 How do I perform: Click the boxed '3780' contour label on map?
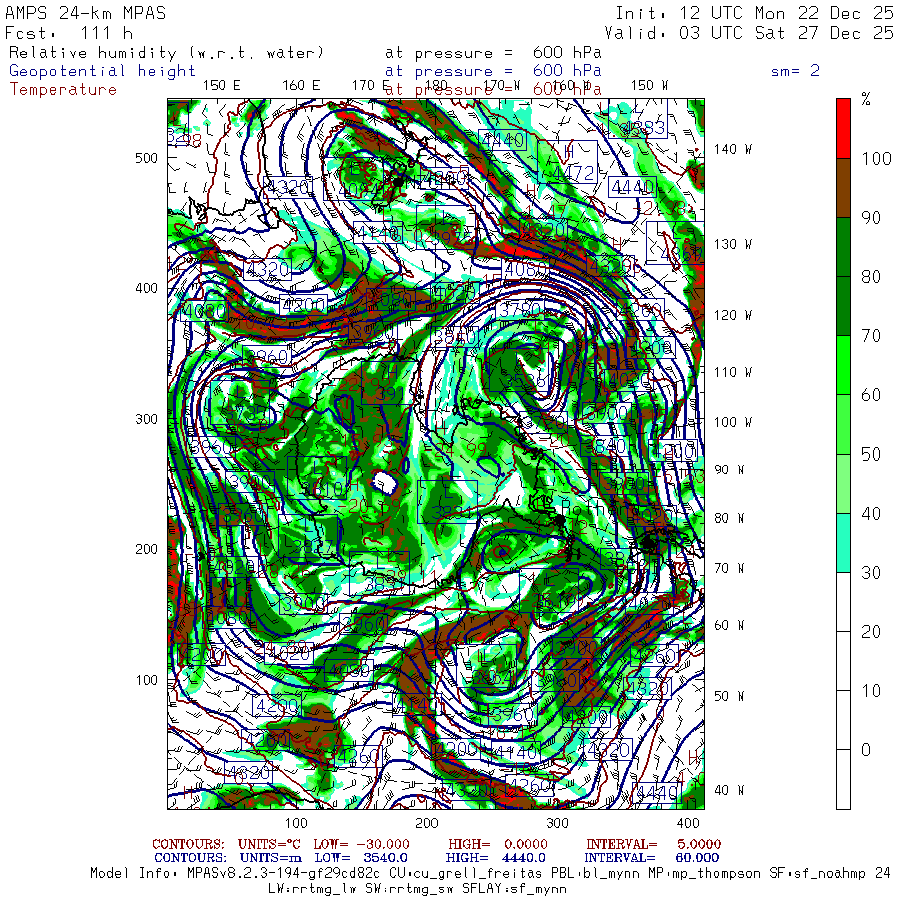click(520, 310)
